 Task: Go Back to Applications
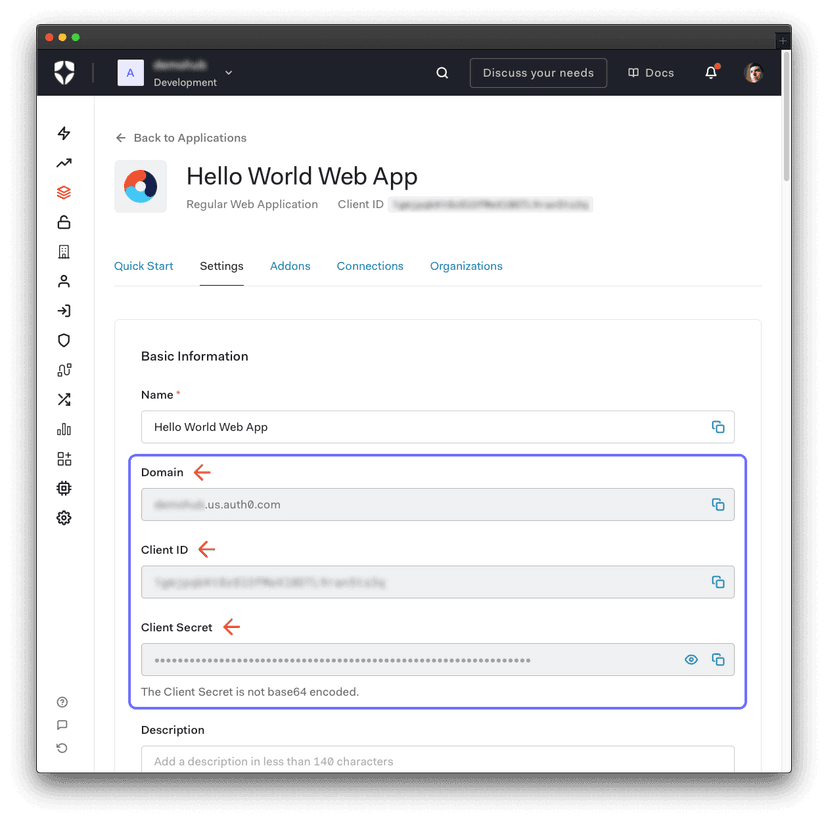(180, 137)
